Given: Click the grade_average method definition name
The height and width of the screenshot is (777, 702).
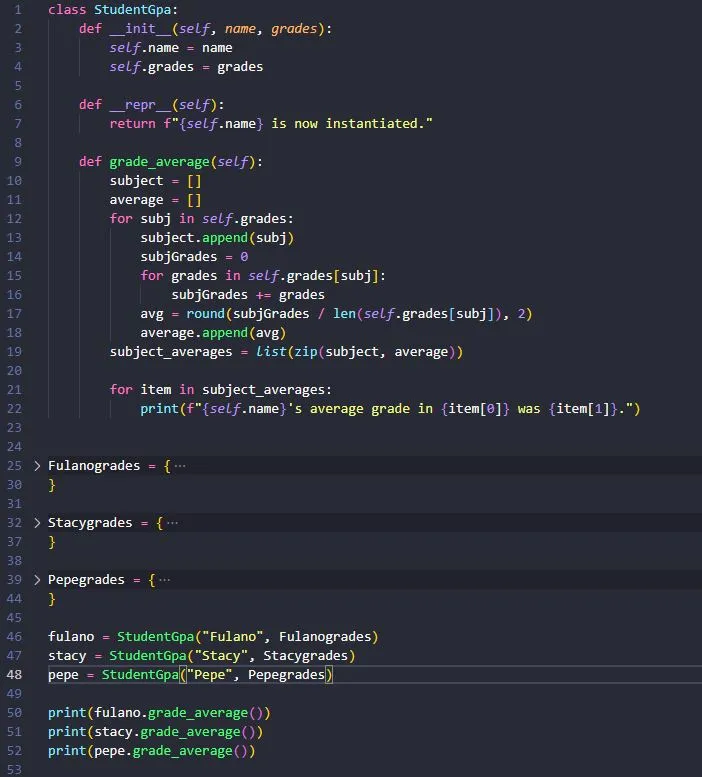Looking at the screenshot, I should (x=160, y=162).
